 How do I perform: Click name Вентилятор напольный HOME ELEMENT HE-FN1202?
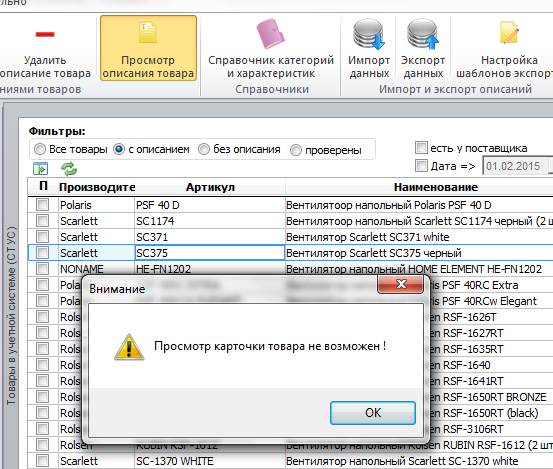(x=414, y=269)
